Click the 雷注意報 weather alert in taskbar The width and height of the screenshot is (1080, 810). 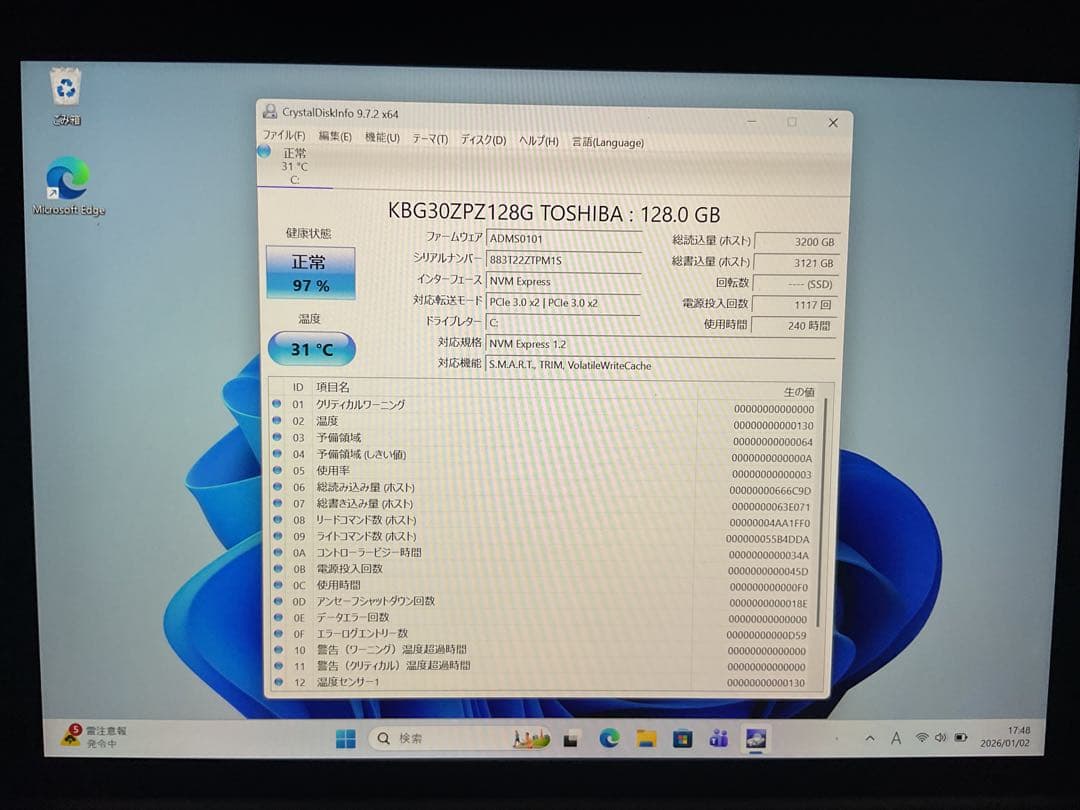pos(88,739)
